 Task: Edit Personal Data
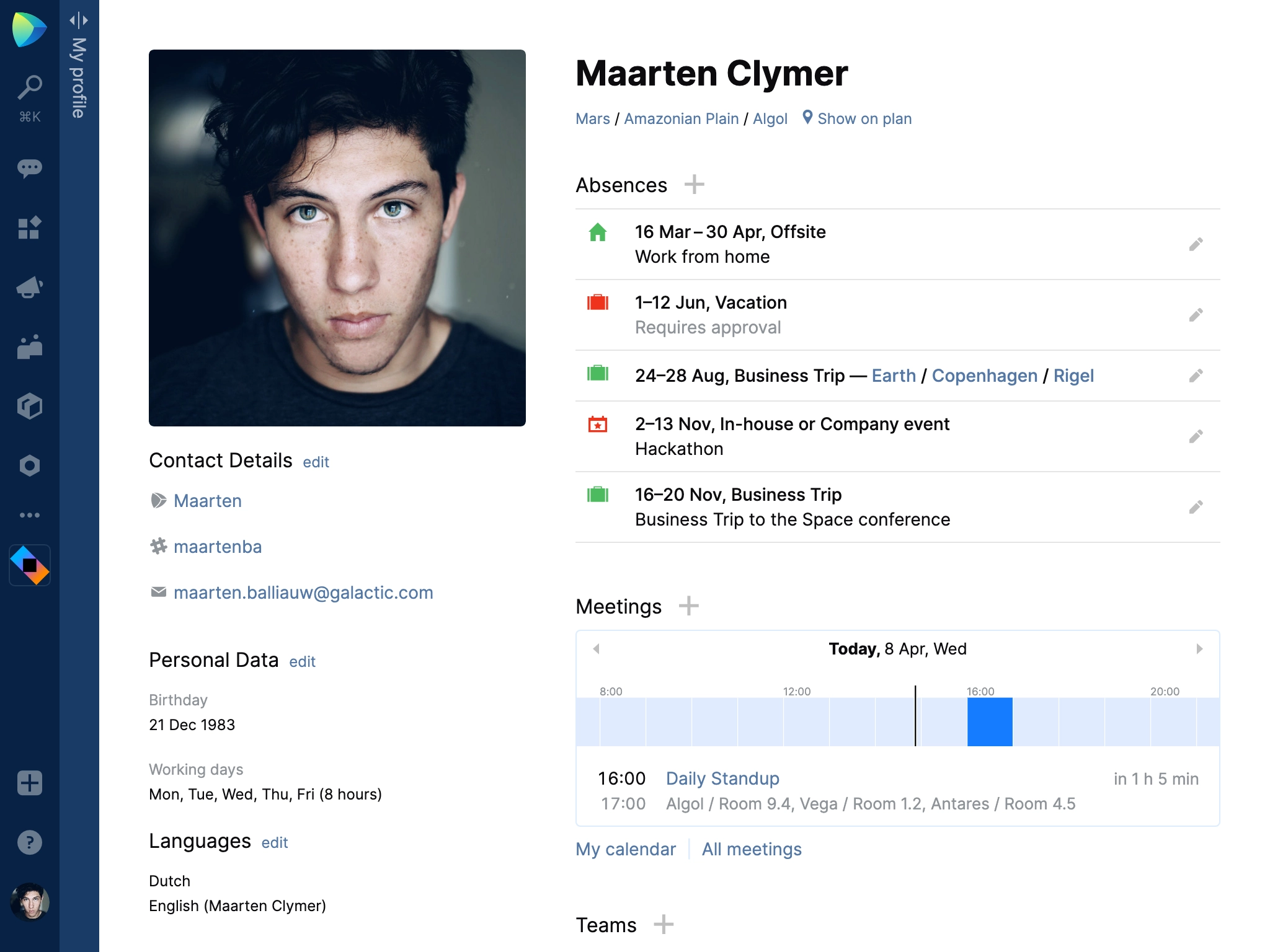[x=302, y=661]
